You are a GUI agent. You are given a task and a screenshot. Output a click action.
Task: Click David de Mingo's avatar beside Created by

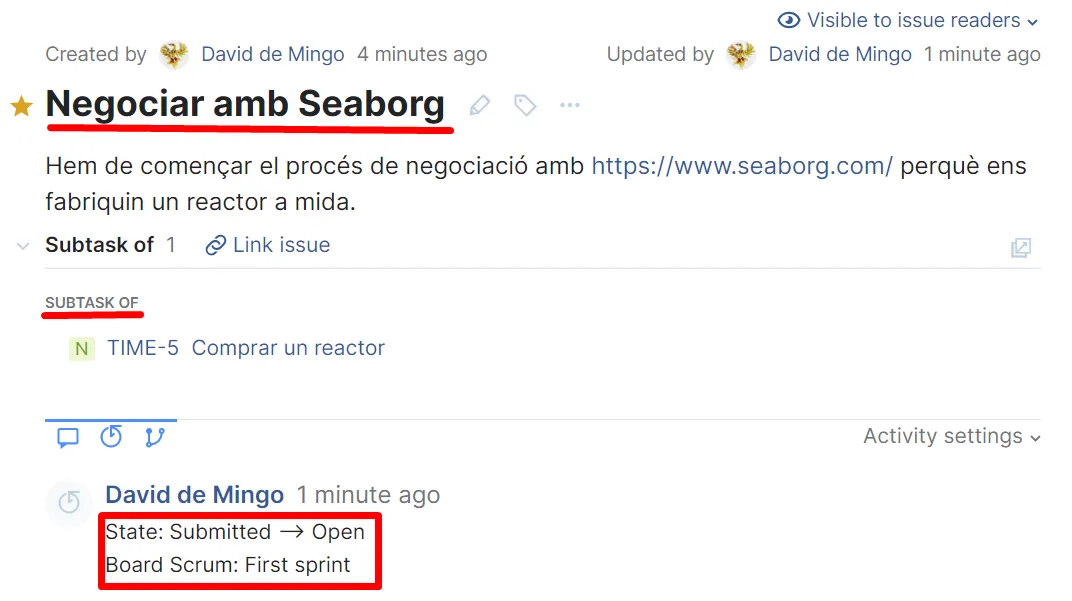pyautogui.click(x=174, y=55)
